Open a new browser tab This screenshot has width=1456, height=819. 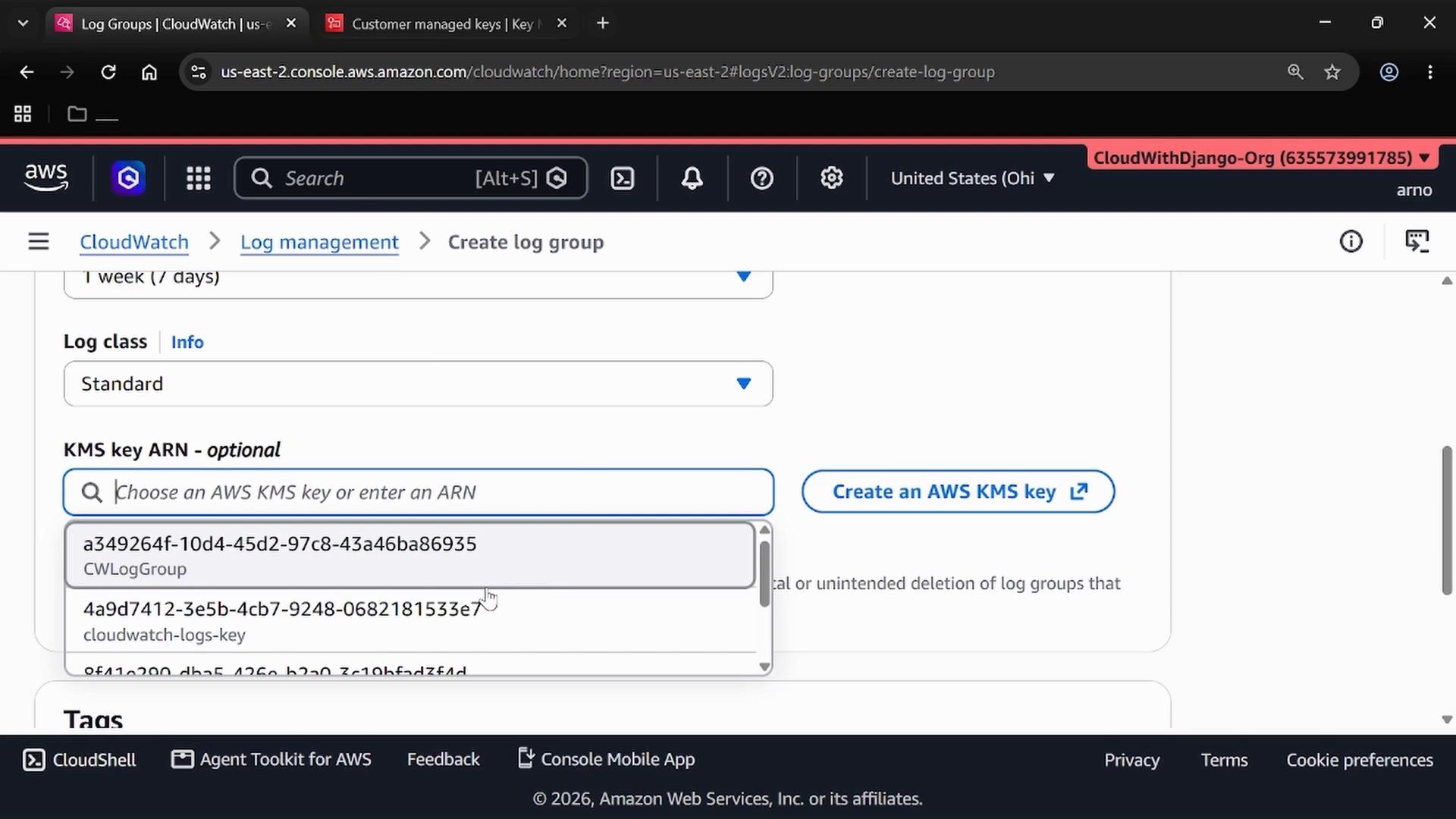(603, 24)
